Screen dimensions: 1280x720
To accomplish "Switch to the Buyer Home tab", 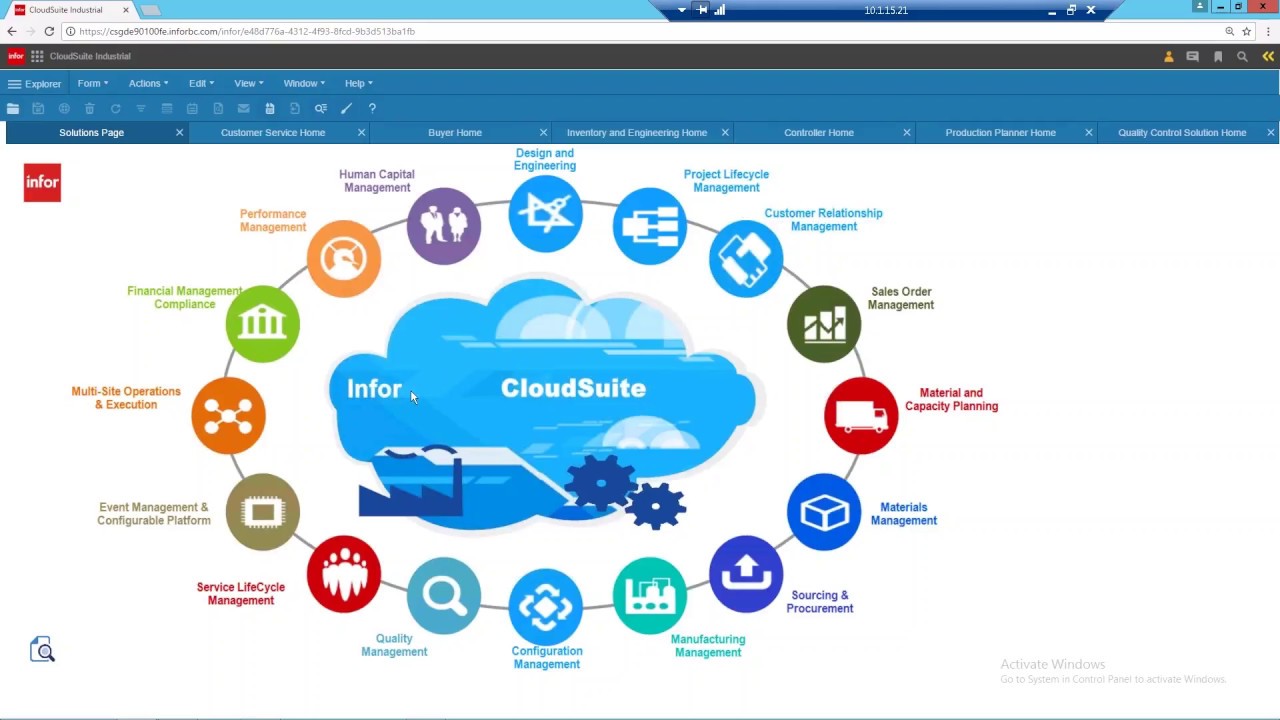I will [455, 132].
